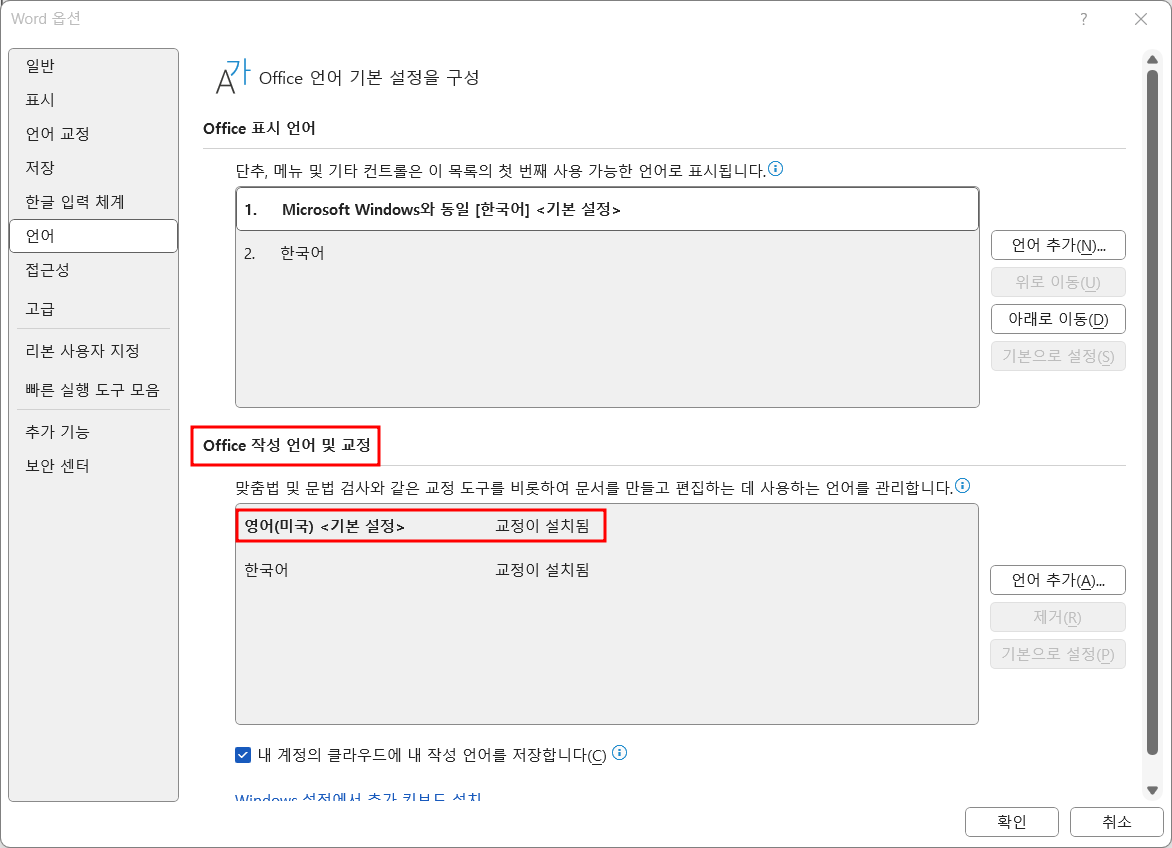Select 영어(미국) <기본 설정> authoring language row
The image size is (1172, 848).
click(607, 526)
